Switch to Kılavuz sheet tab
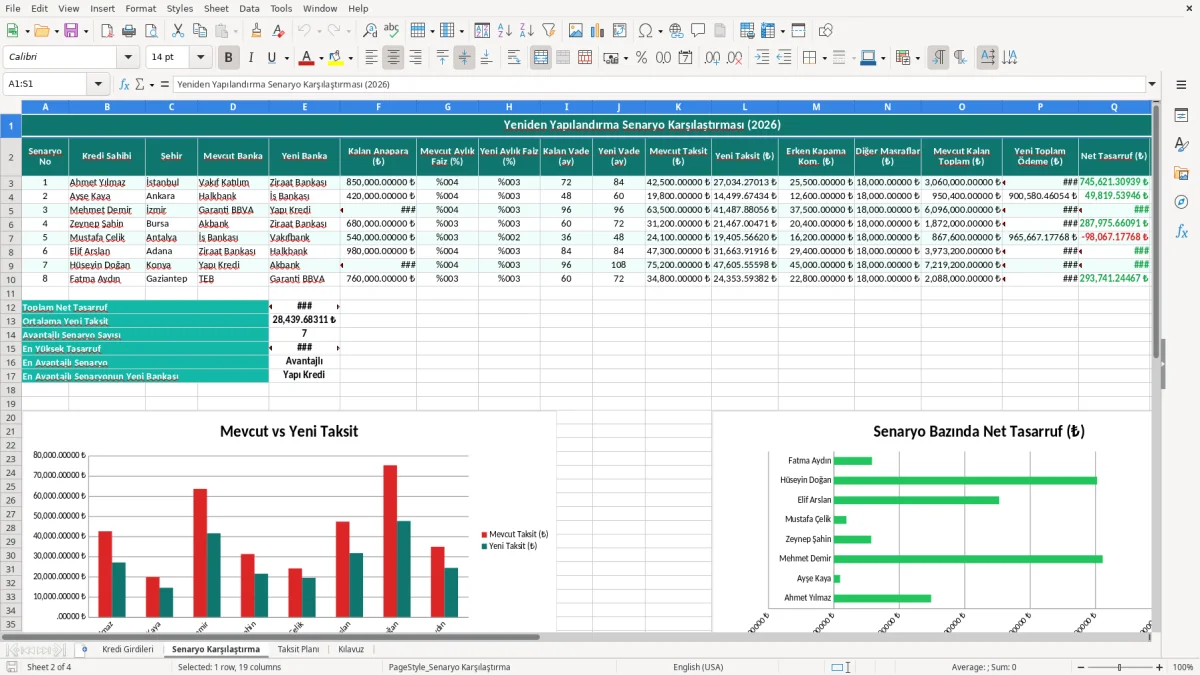The image size is (1200, 675). (351, 649)
